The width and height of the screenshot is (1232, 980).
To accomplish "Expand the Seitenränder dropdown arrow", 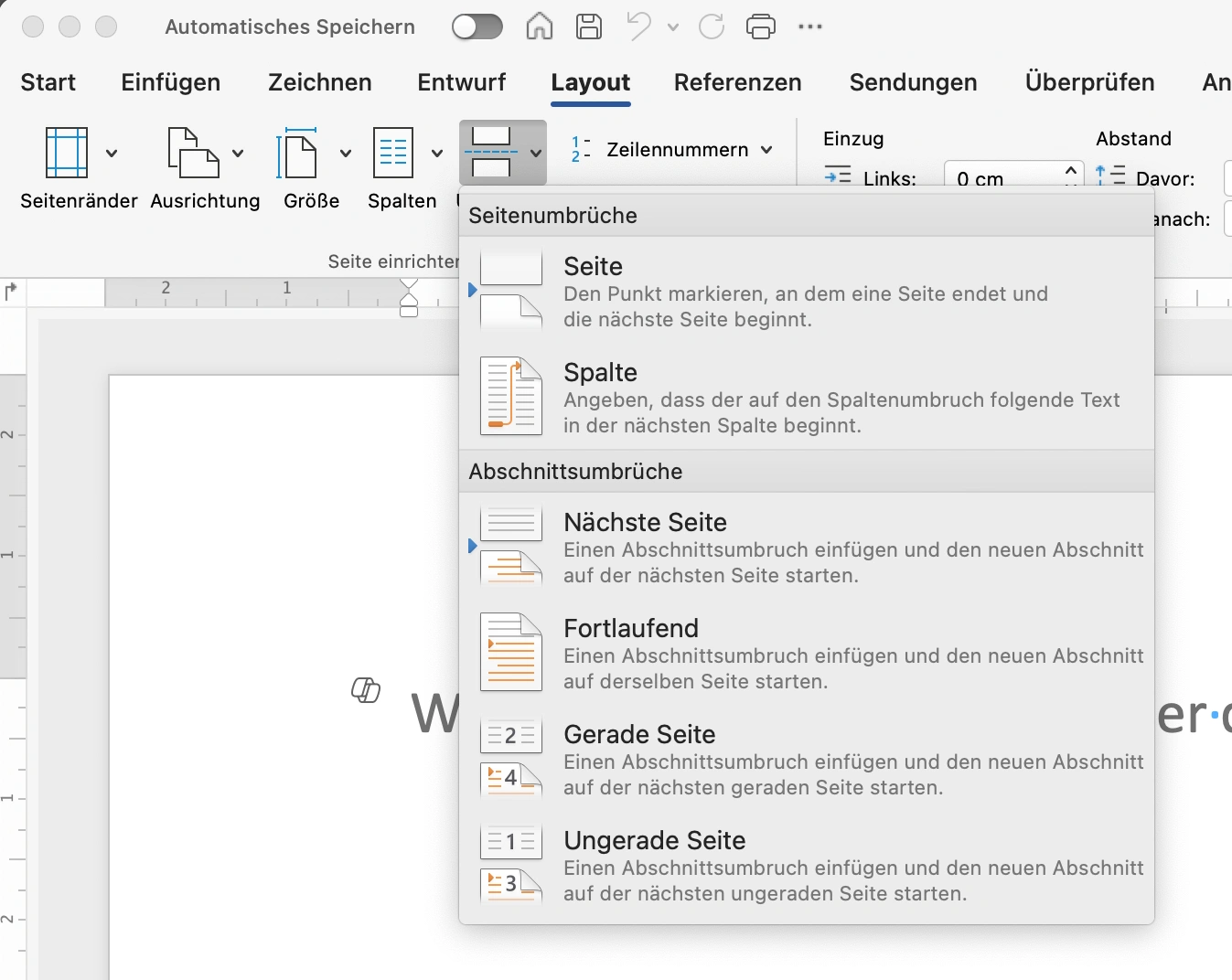I will 112,153.
